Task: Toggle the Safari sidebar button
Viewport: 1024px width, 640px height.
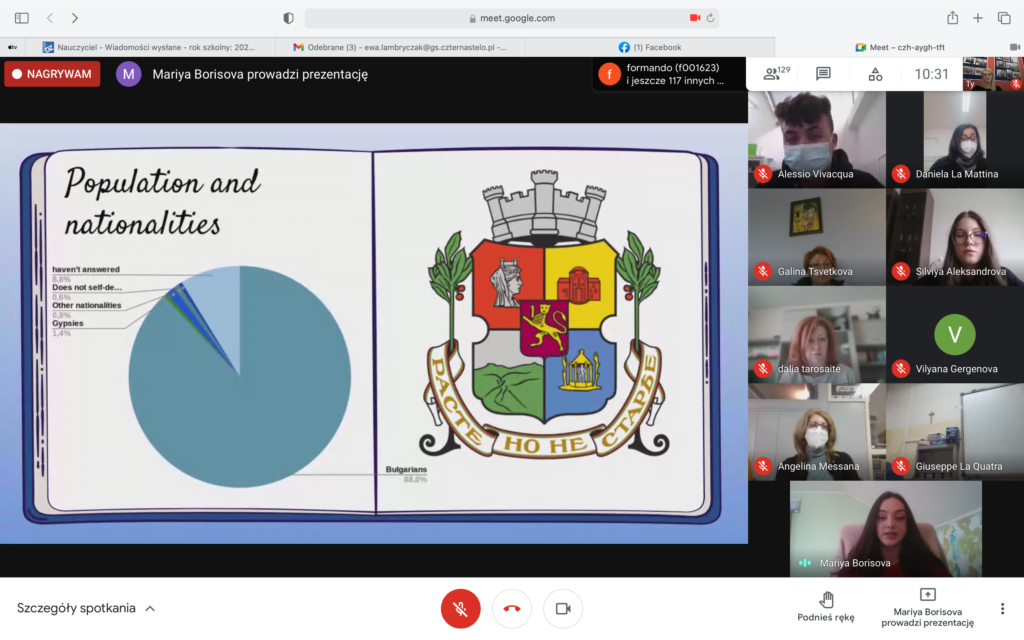Action: 22,18
